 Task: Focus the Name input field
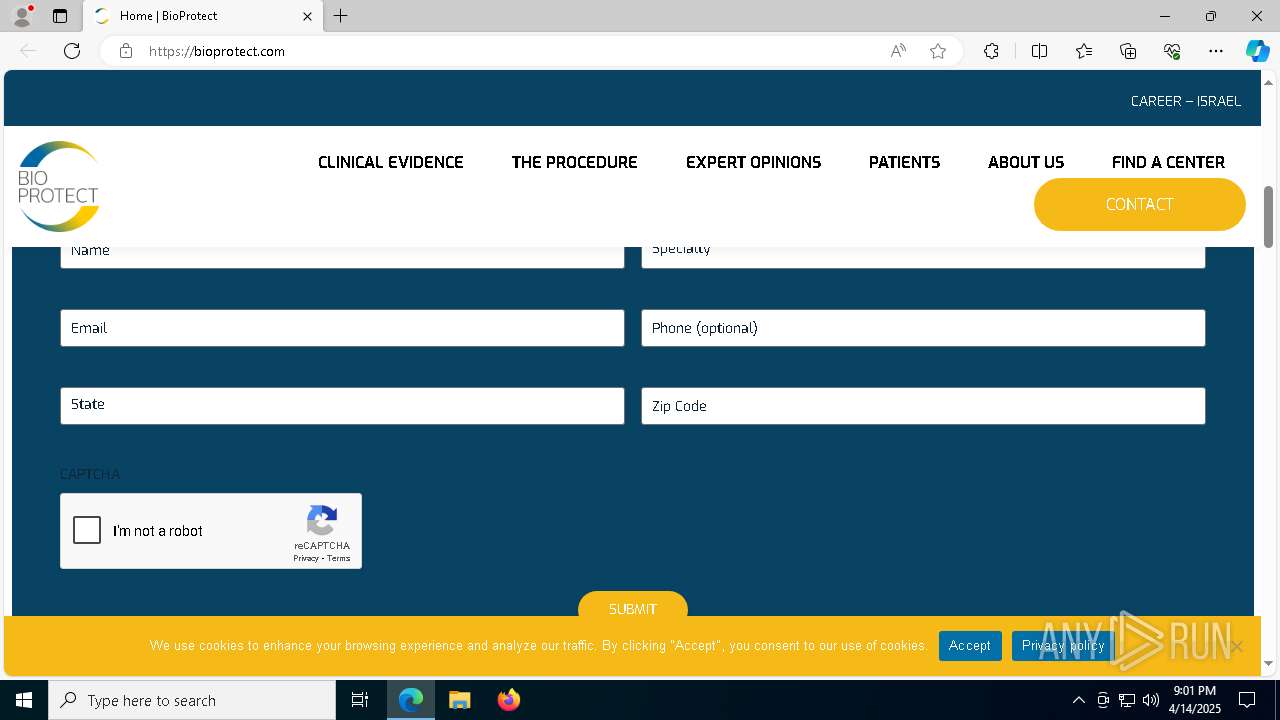pyautogui.click(x=342, y=256)
